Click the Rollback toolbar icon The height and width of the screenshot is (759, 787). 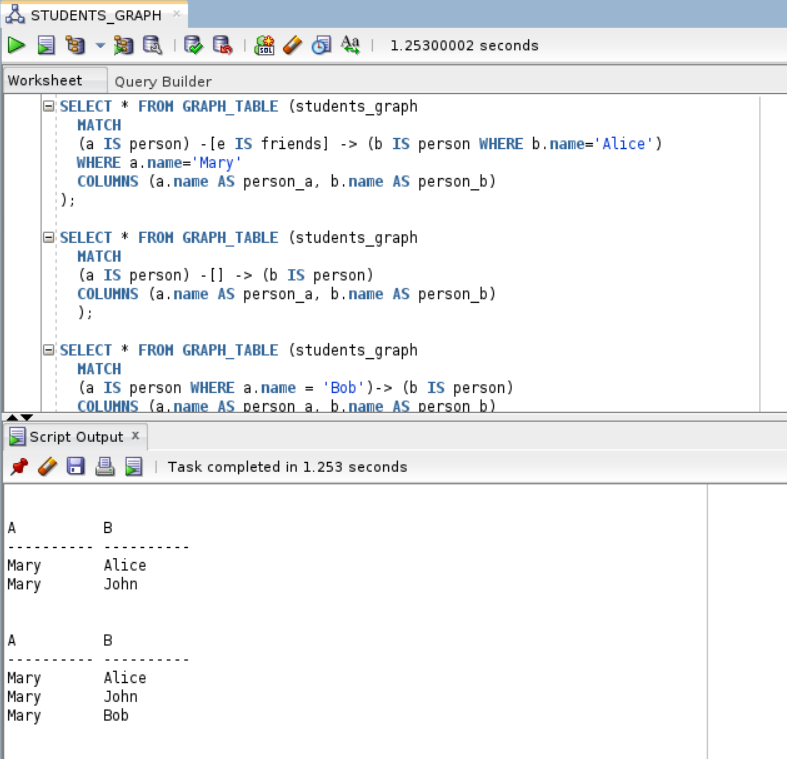[x=223, y=45]
